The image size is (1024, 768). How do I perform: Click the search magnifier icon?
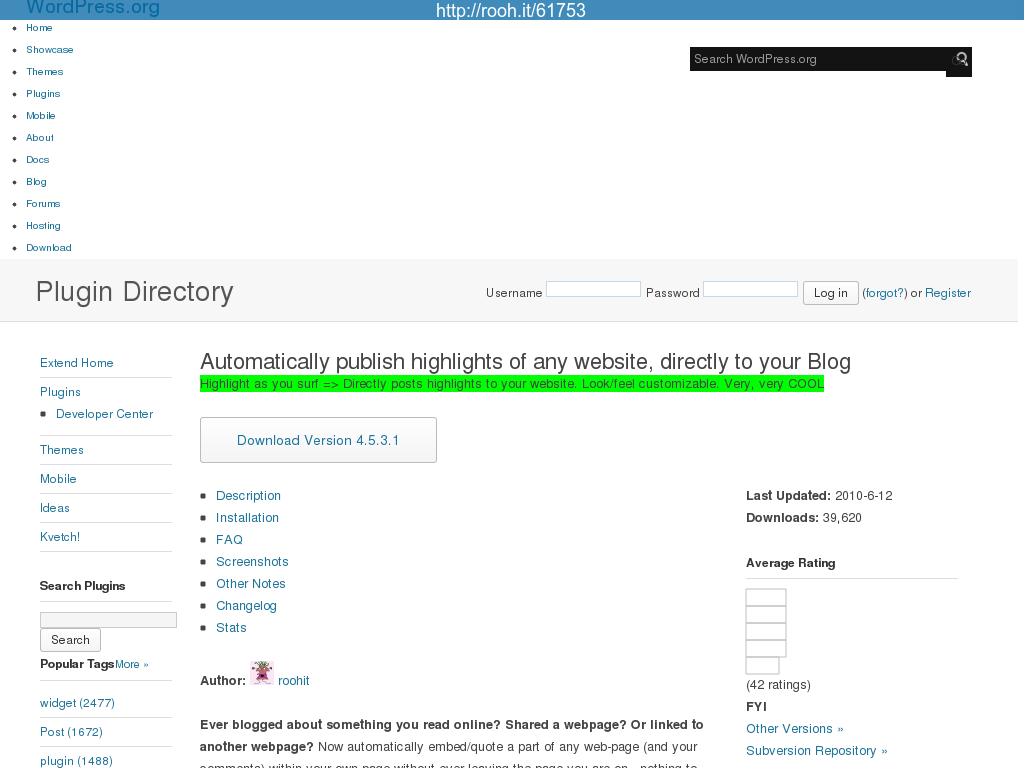click(x=960, y=60)
